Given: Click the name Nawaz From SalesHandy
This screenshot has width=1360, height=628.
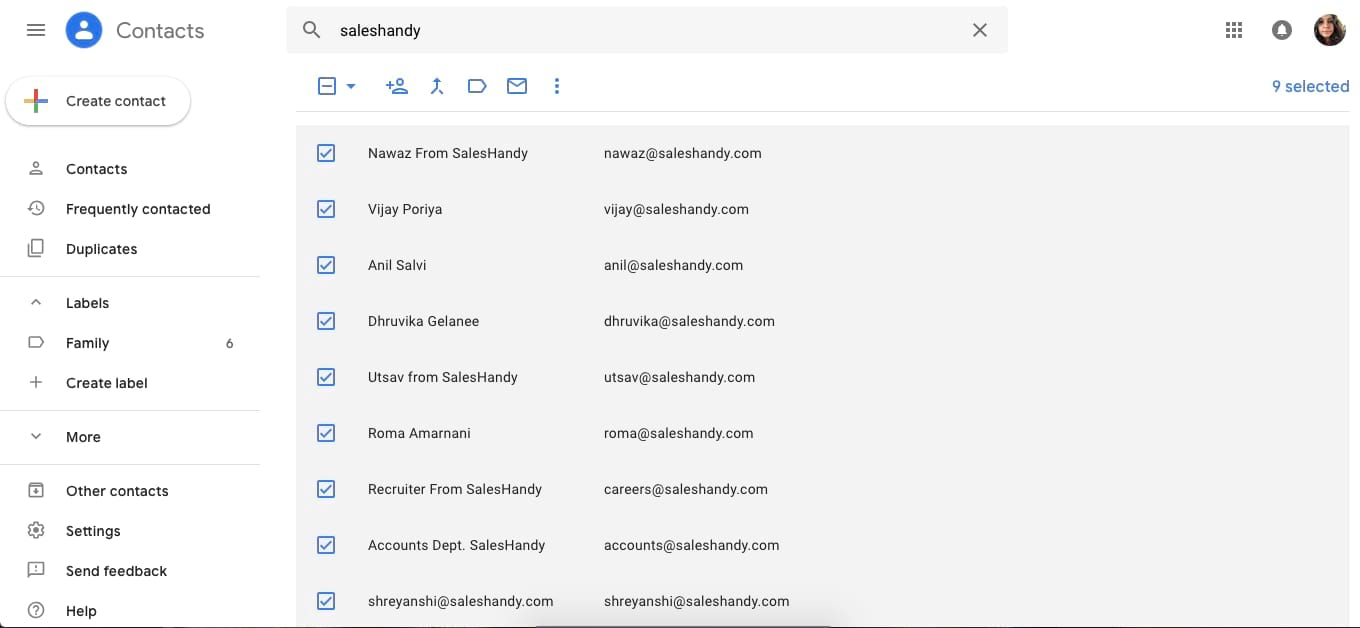Looking at the screenshot, I should click(x=448, y=153).
